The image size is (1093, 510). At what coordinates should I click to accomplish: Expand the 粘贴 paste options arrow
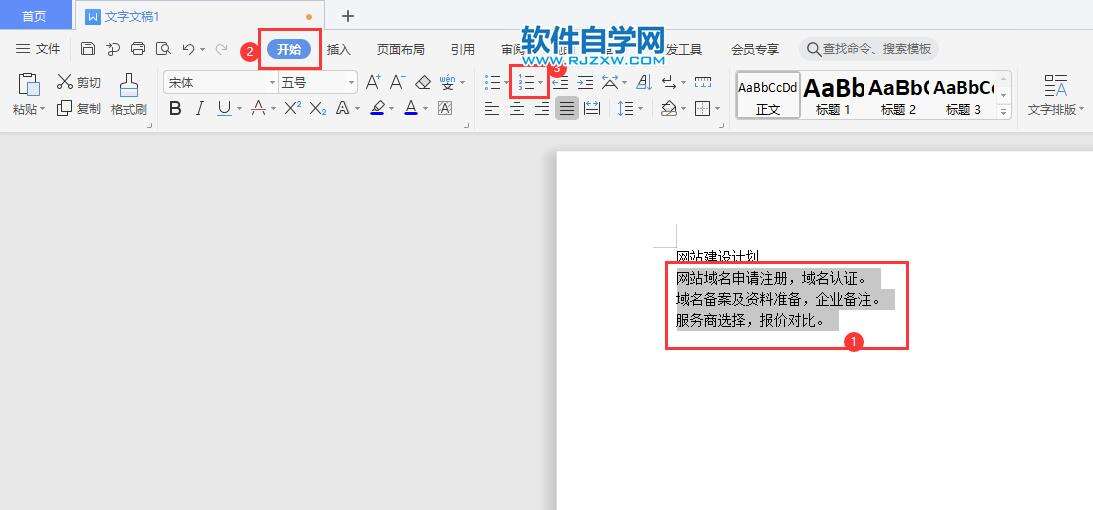[43, 109]
